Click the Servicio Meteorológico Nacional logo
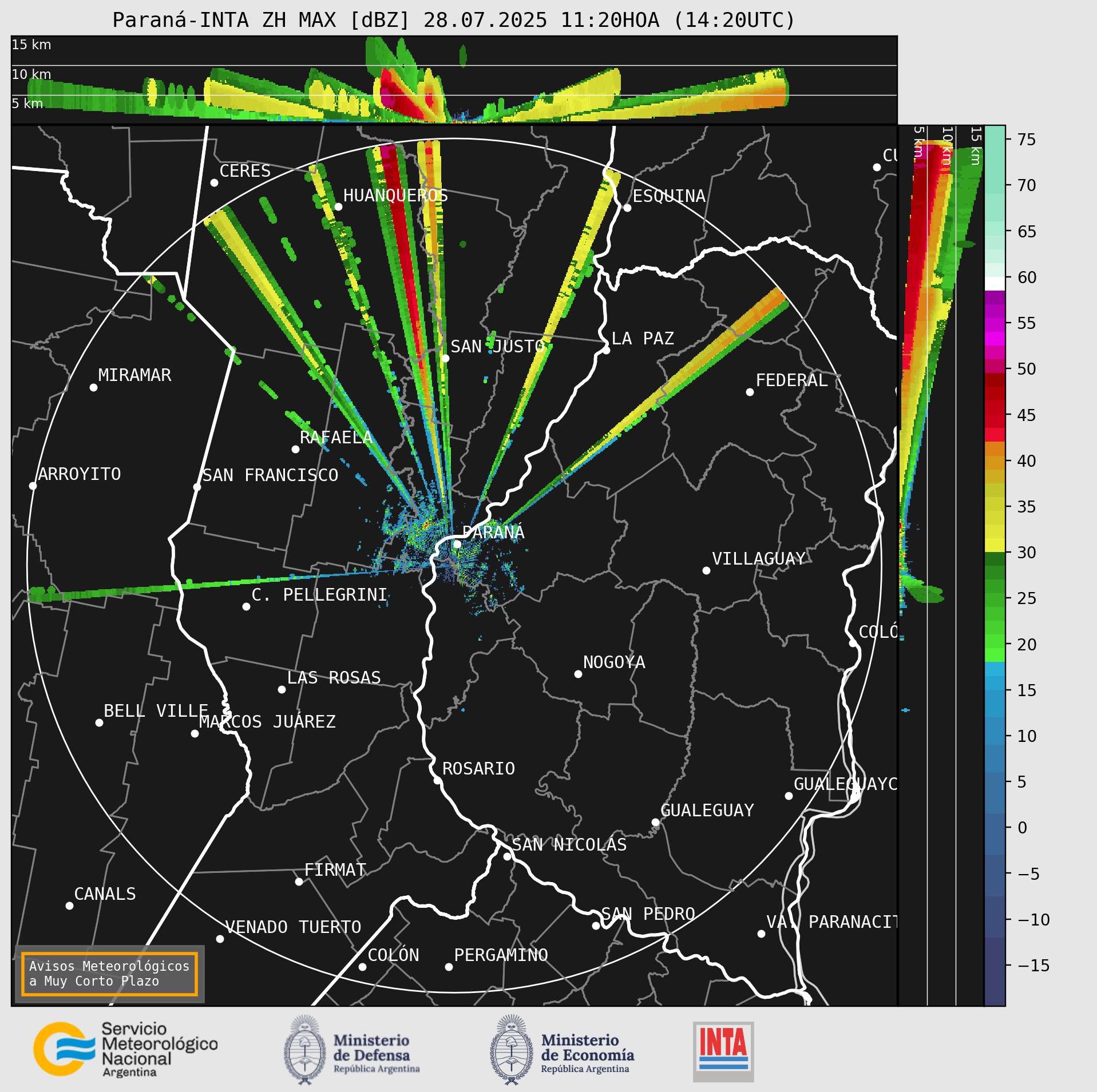Viewport: 1097px width, 1092px height. tap(125, 1050)
